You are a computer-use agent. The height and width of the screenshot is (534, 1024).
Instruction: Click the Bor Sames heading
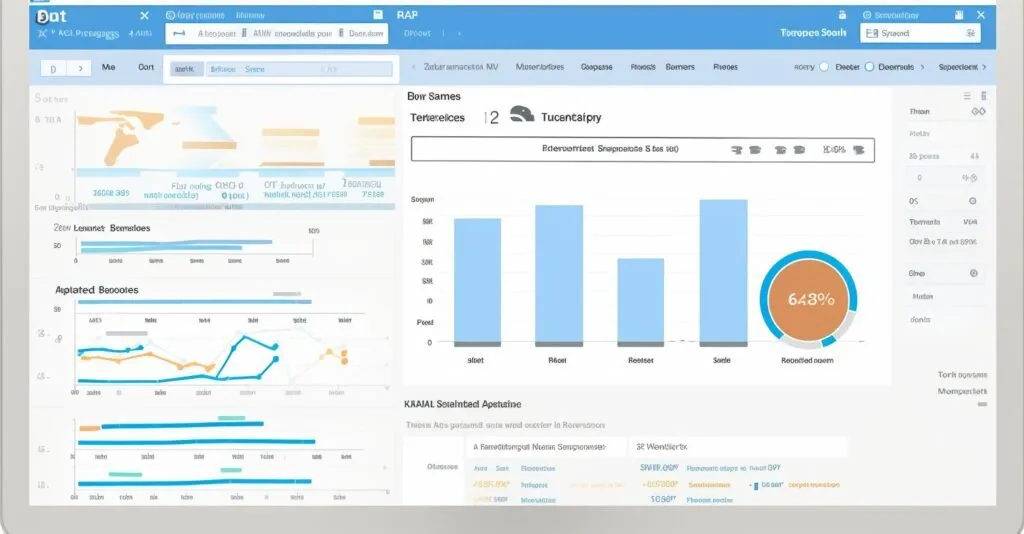coord(434,96)
